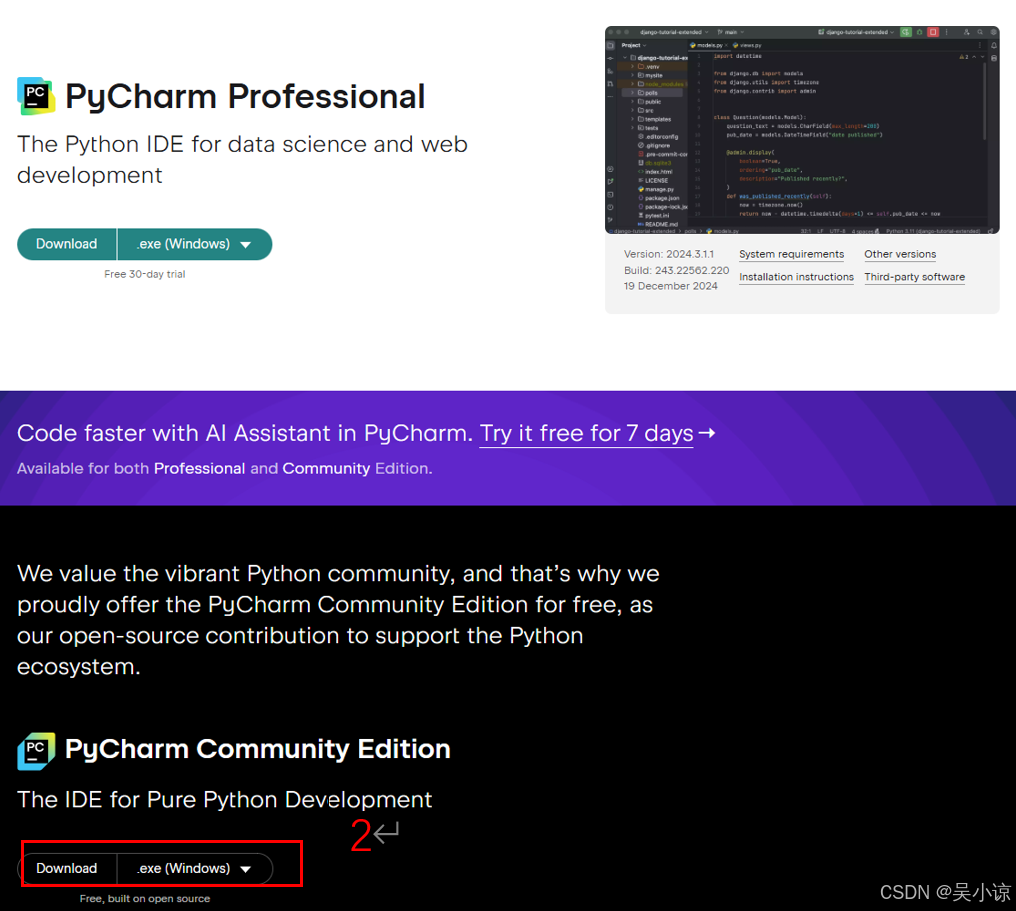Click the PyCharm Community Edition Download button

tap(67, 868)
